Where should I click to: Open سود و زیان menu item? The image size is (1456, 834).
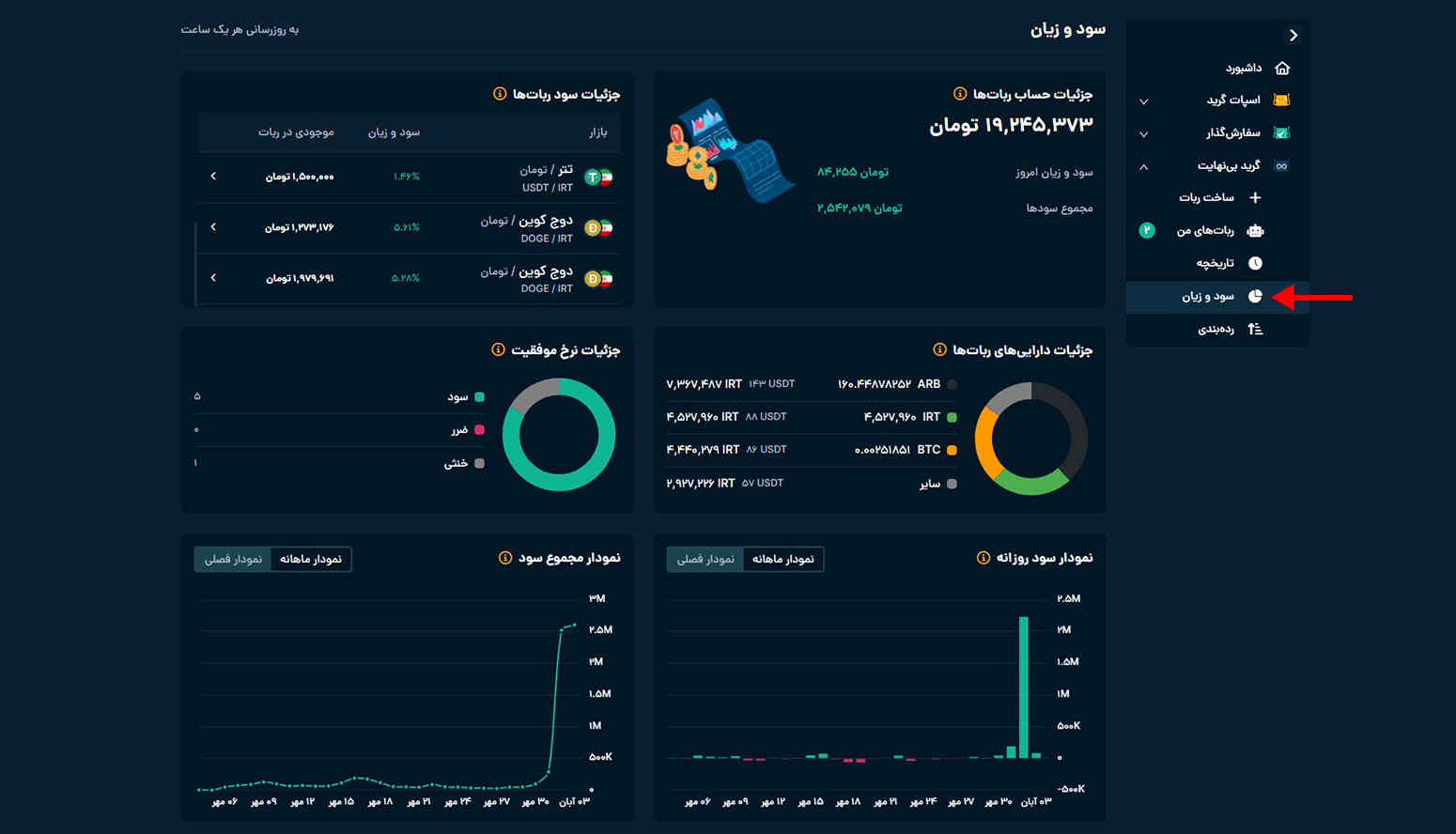[x=1217, y=296]
